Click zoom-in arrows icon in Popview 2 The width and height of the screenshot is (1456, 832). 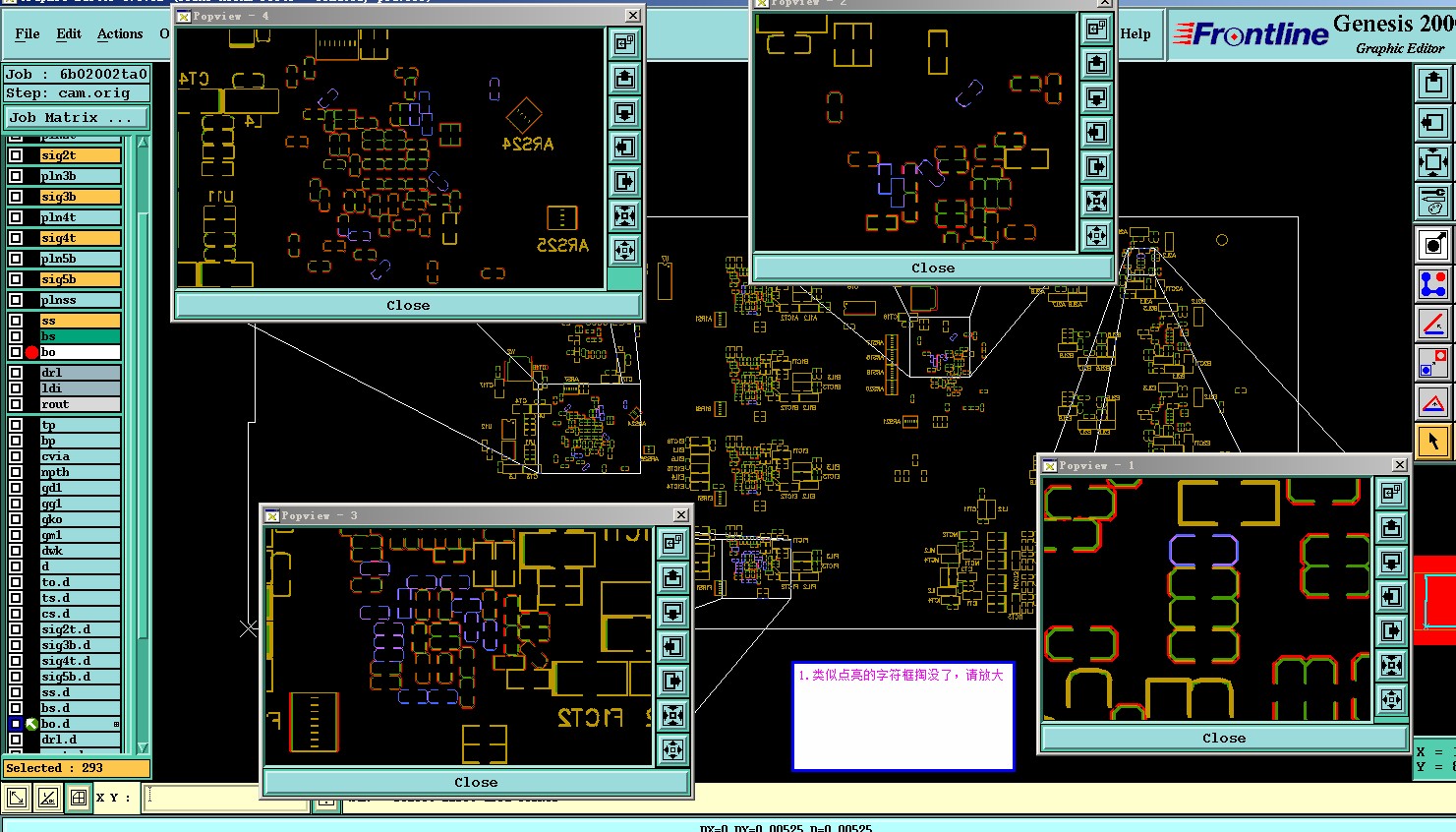(1097, 201)
